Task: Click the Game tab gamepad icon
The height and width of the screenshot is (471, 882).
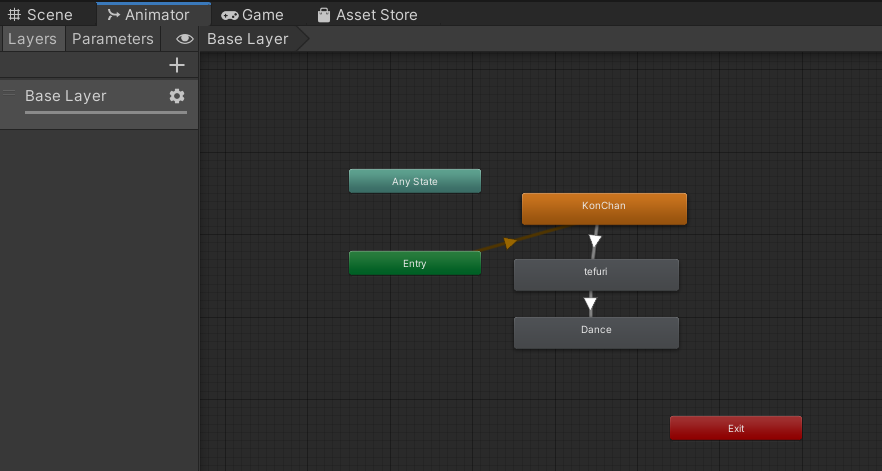Action: pyautogui.click(x=230, y=15)
